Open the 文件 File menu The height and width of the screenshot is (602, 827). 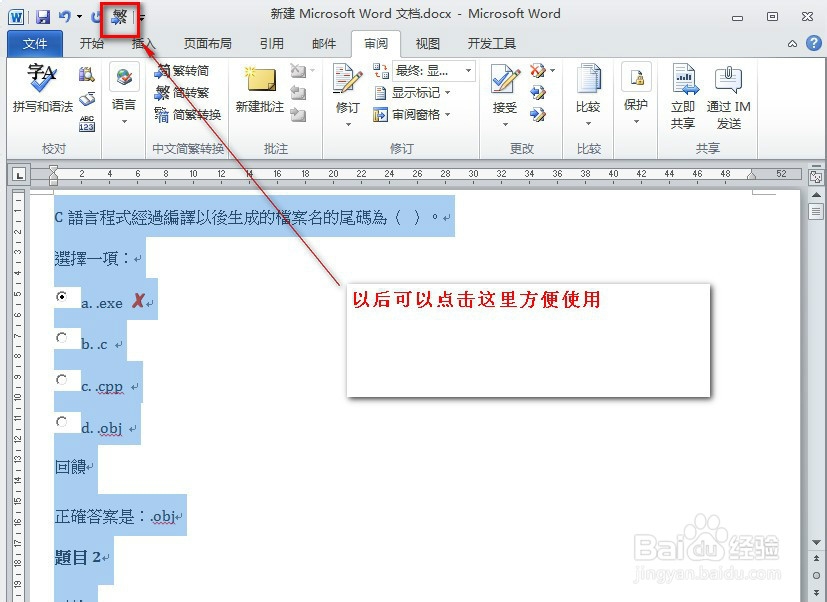pyautogui.click(x=35, y=43)
